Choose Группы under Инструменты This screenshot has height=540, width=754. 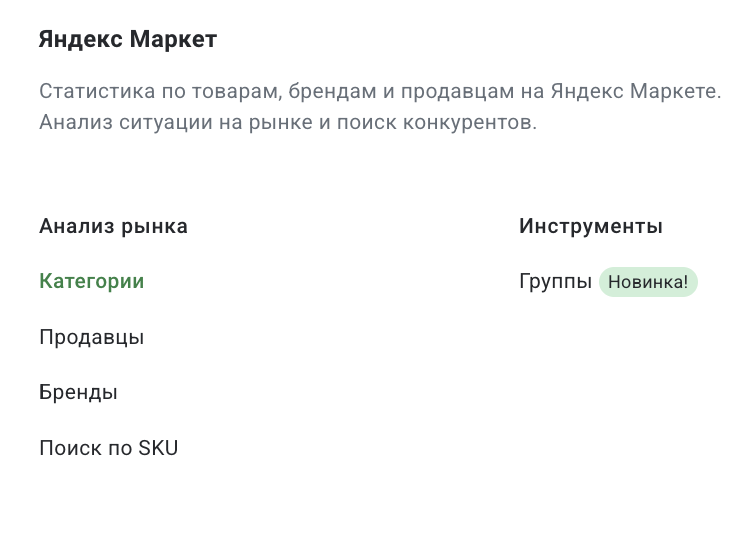click(x=555, y=282)
